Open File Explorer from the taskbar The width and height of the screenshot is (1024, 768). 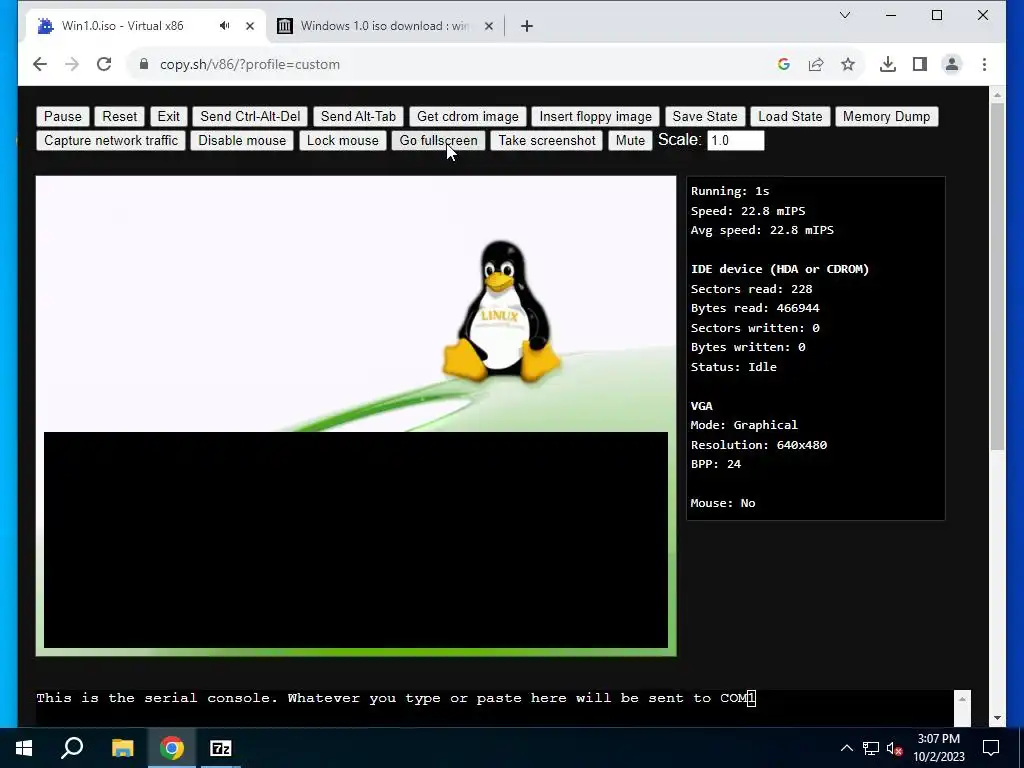pos(122,748)
